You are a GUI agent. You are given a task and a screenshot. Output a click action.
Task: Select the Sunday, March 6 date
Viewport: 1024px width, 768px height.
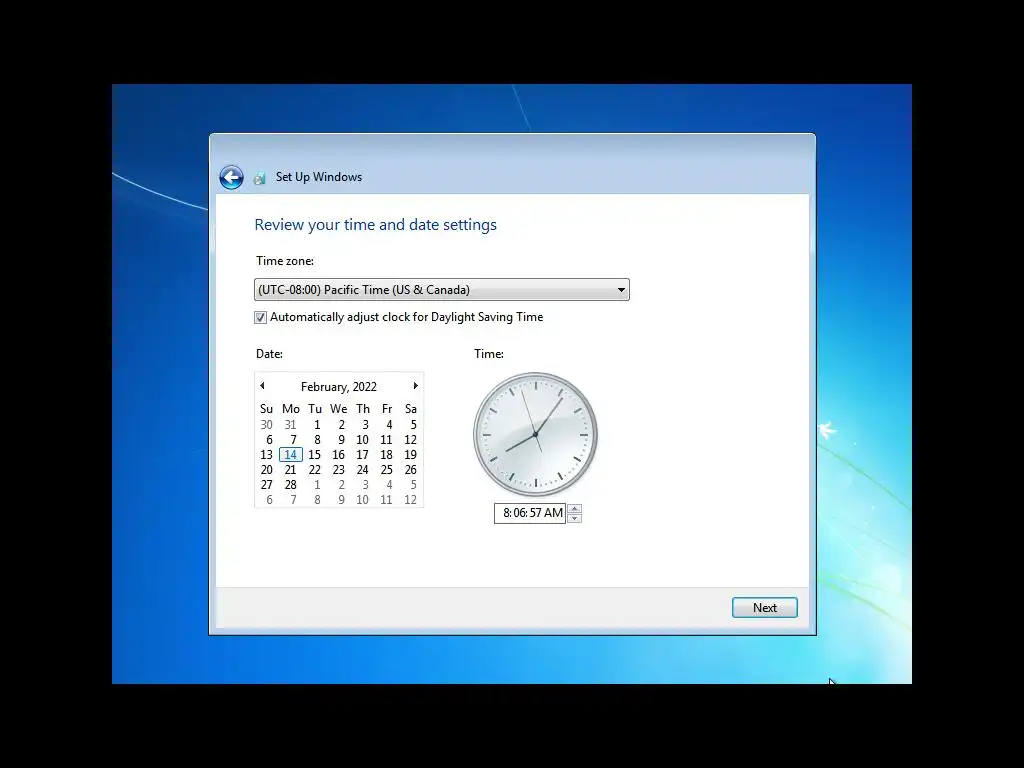(x=269, y=500)
